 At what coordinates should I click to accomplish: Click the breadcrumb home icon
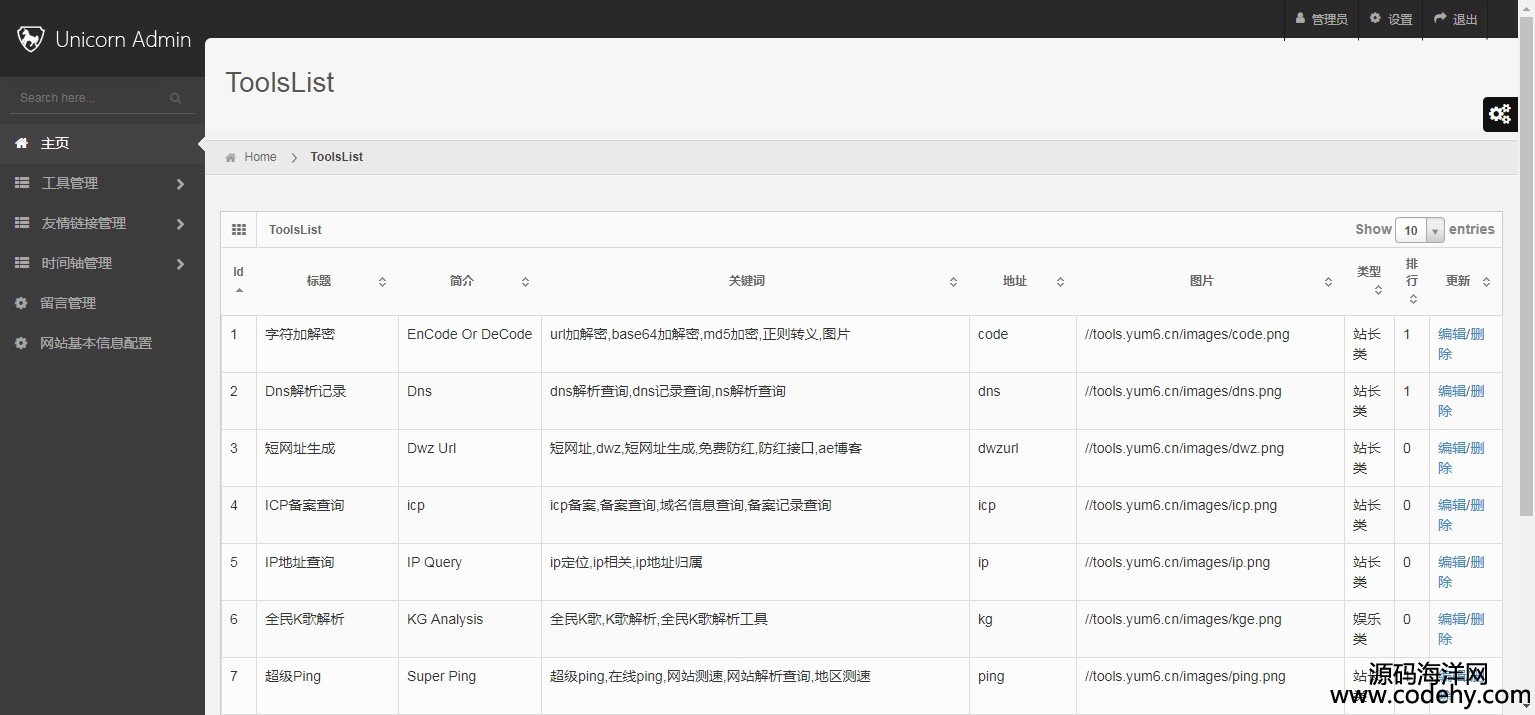[x=231, y=157]
